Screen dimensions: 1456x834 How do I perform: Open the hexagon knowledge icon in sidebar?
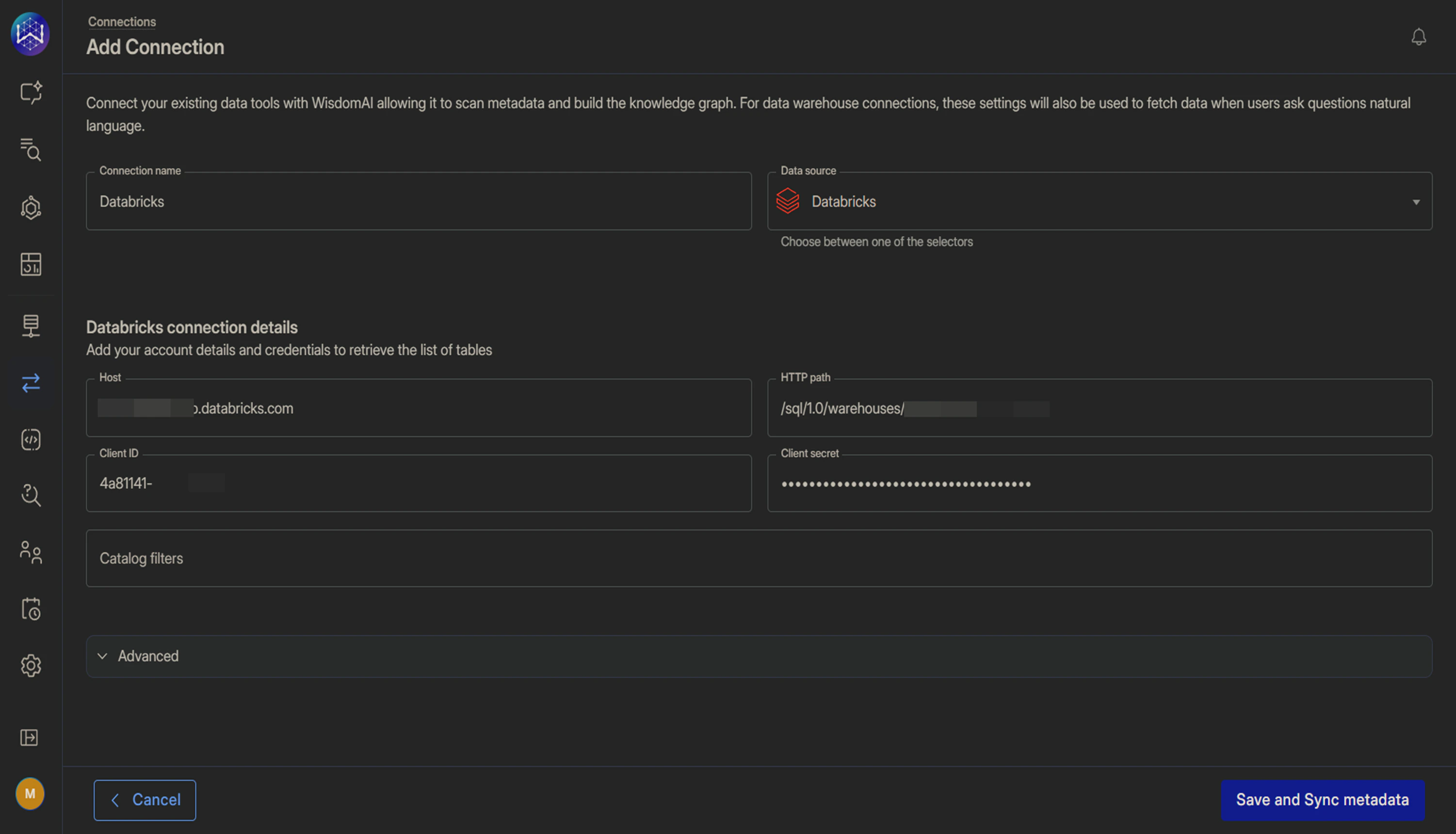coord(31,208)
